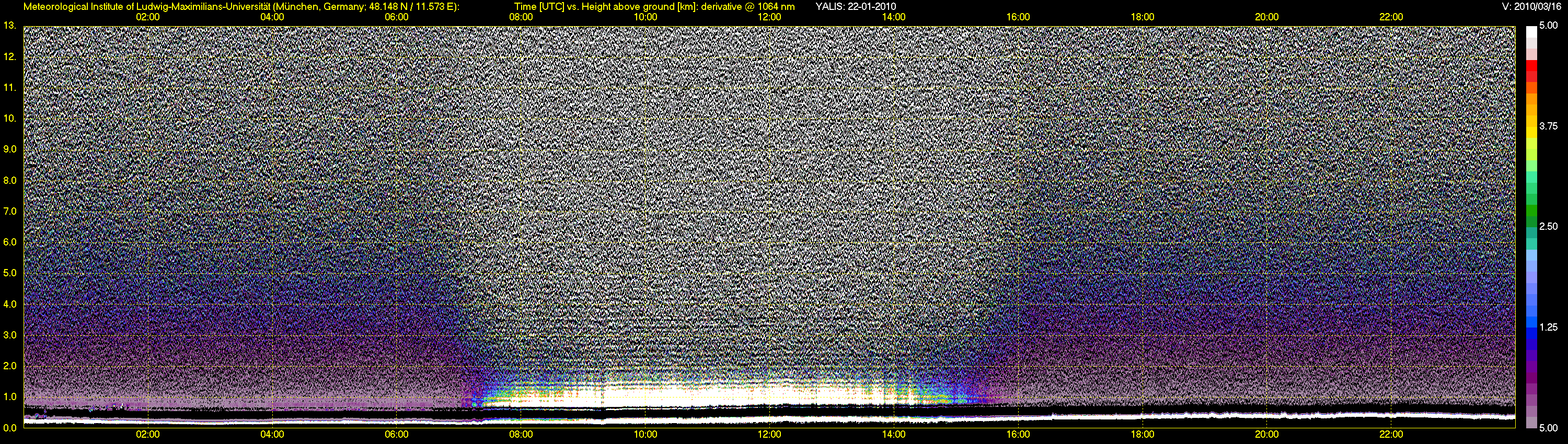Image resolution: width=1568 pixels, height=444 pixels.
Task: Click 12:00 on the bottom time axis
Action: (x=769, y=434)
